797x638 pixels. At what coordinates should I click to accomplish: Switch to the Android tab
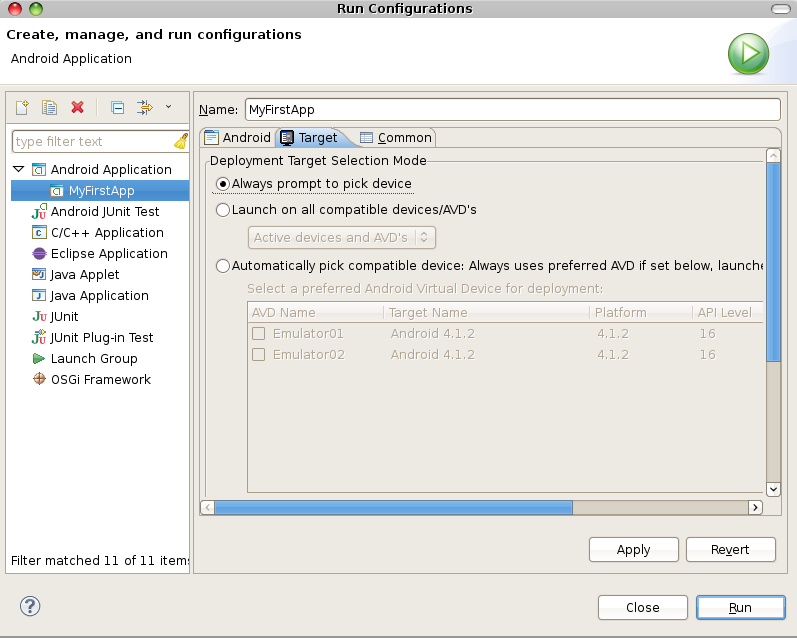point(237,138)
